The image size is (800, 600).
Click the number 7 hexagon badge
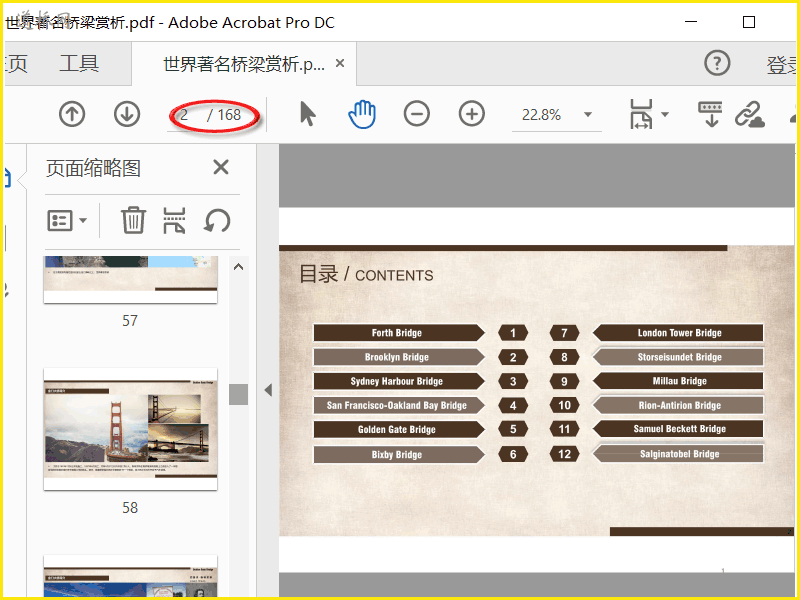[564, 333]
